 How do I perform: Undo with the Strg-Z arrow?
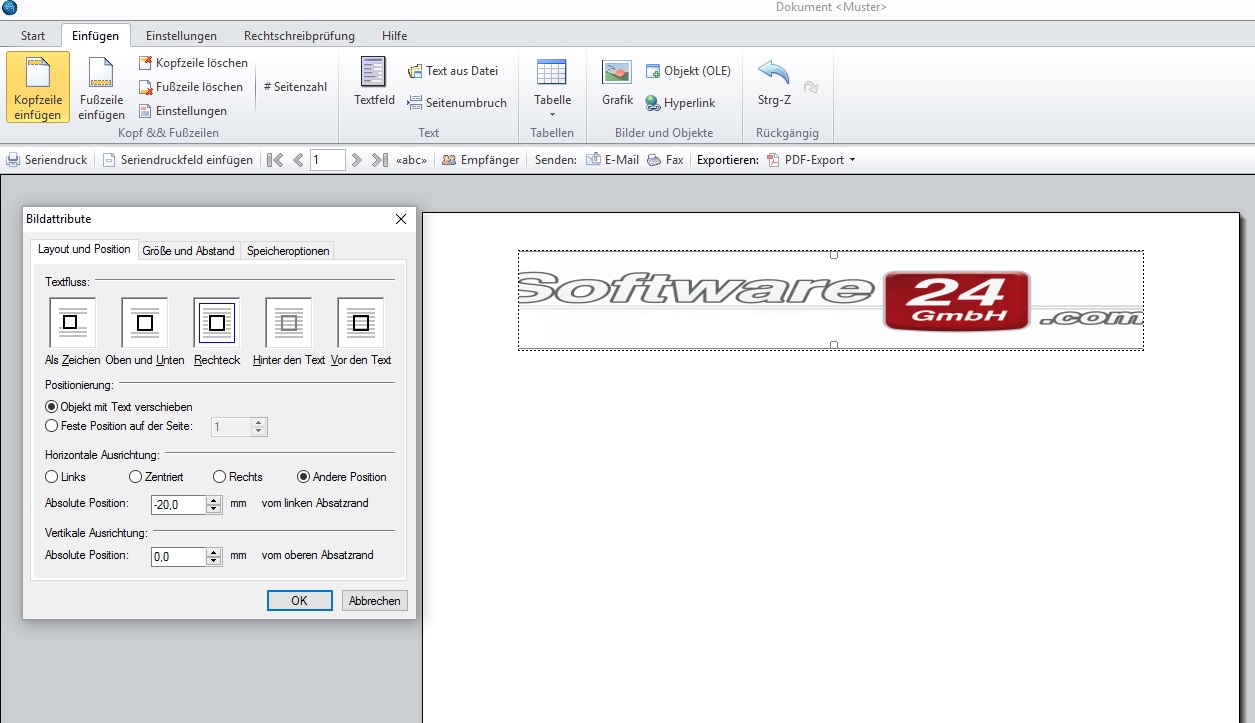[774, 82]
